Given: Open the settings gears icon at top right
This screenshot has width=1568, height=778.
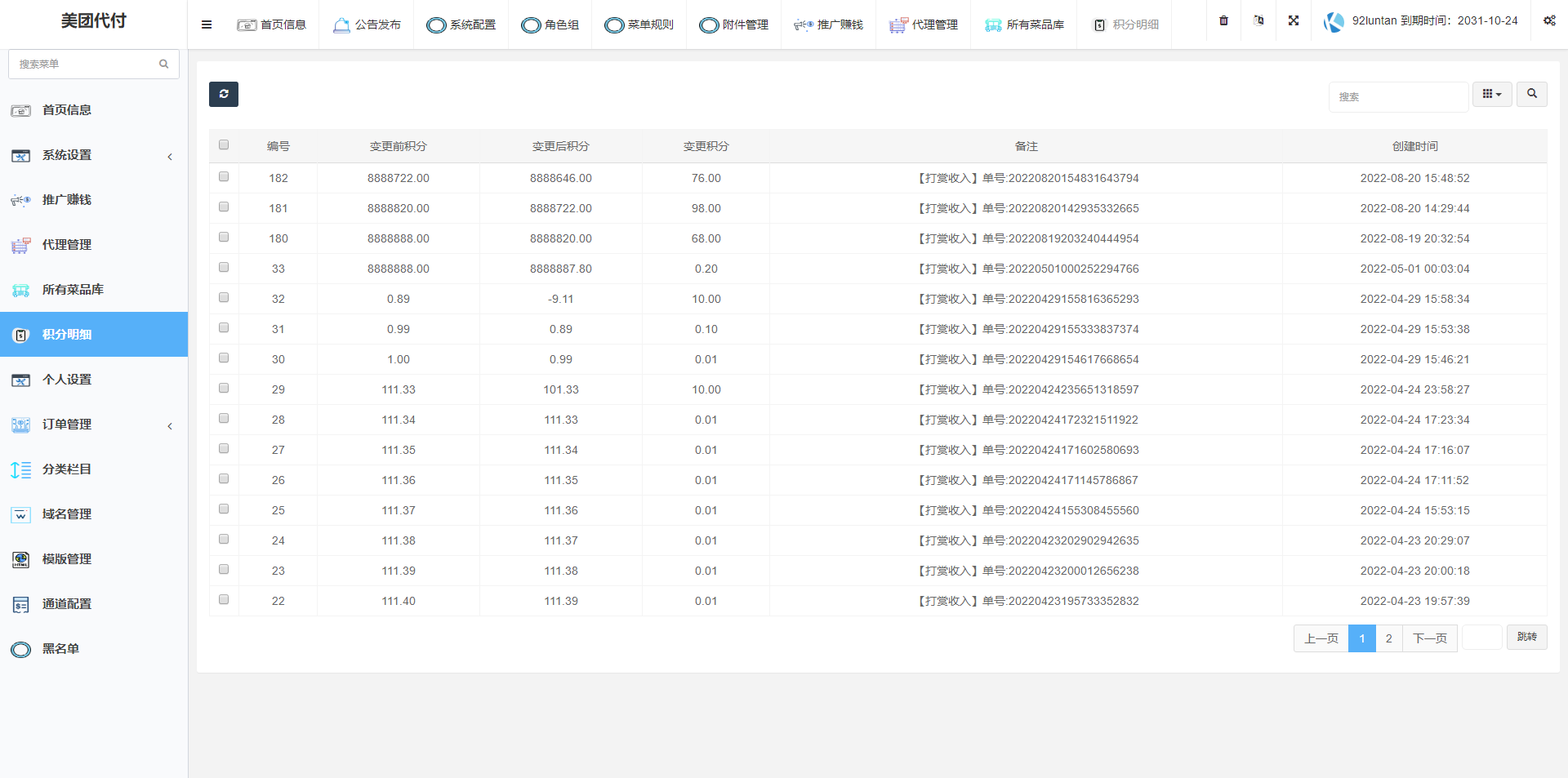Looking at the screenshot, I should coord(1549,21).
